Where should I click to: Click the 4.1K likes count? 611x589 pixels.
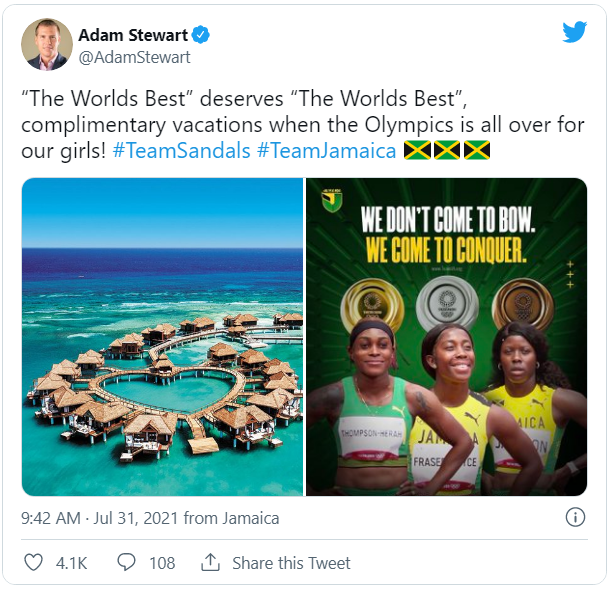(x=71, y=563)
